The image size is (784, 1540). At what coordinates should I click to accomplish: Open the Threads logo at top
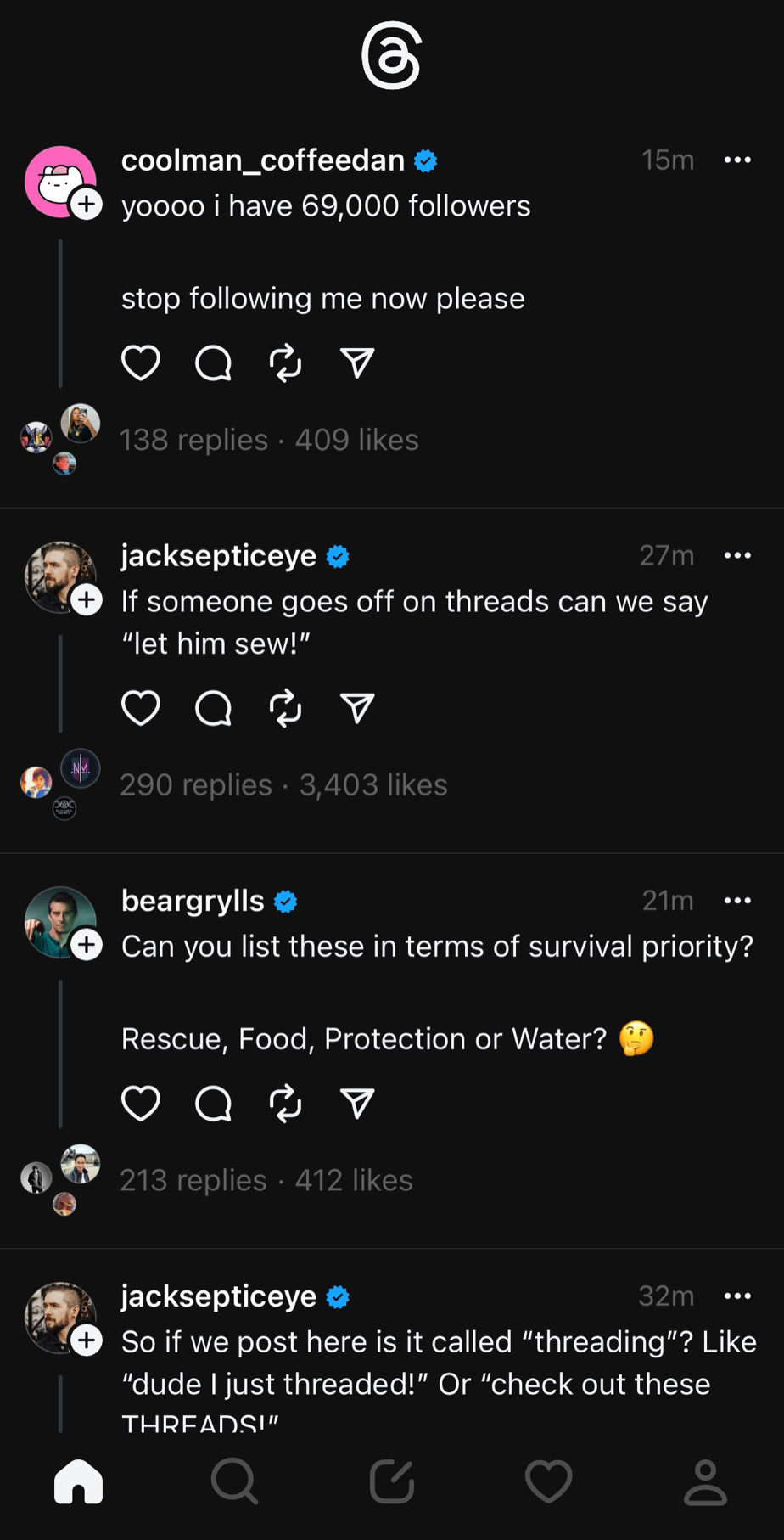coord(391,57)
